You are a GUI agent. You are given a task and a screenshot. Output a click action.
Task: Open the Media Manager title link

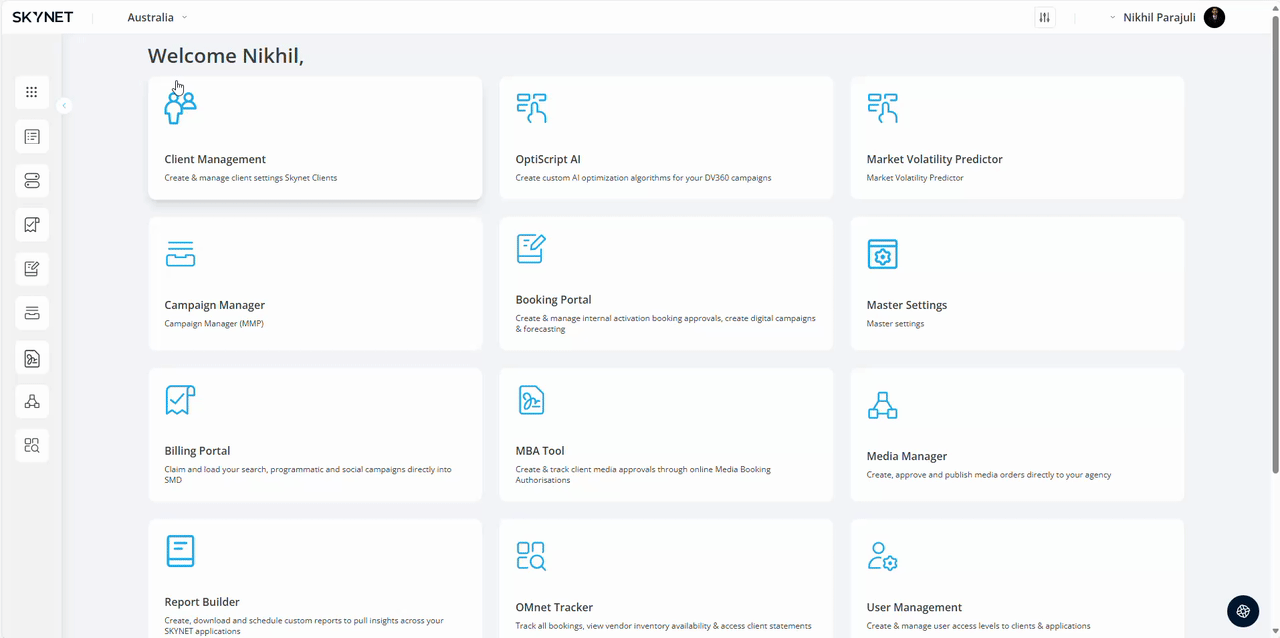point(906,456)
